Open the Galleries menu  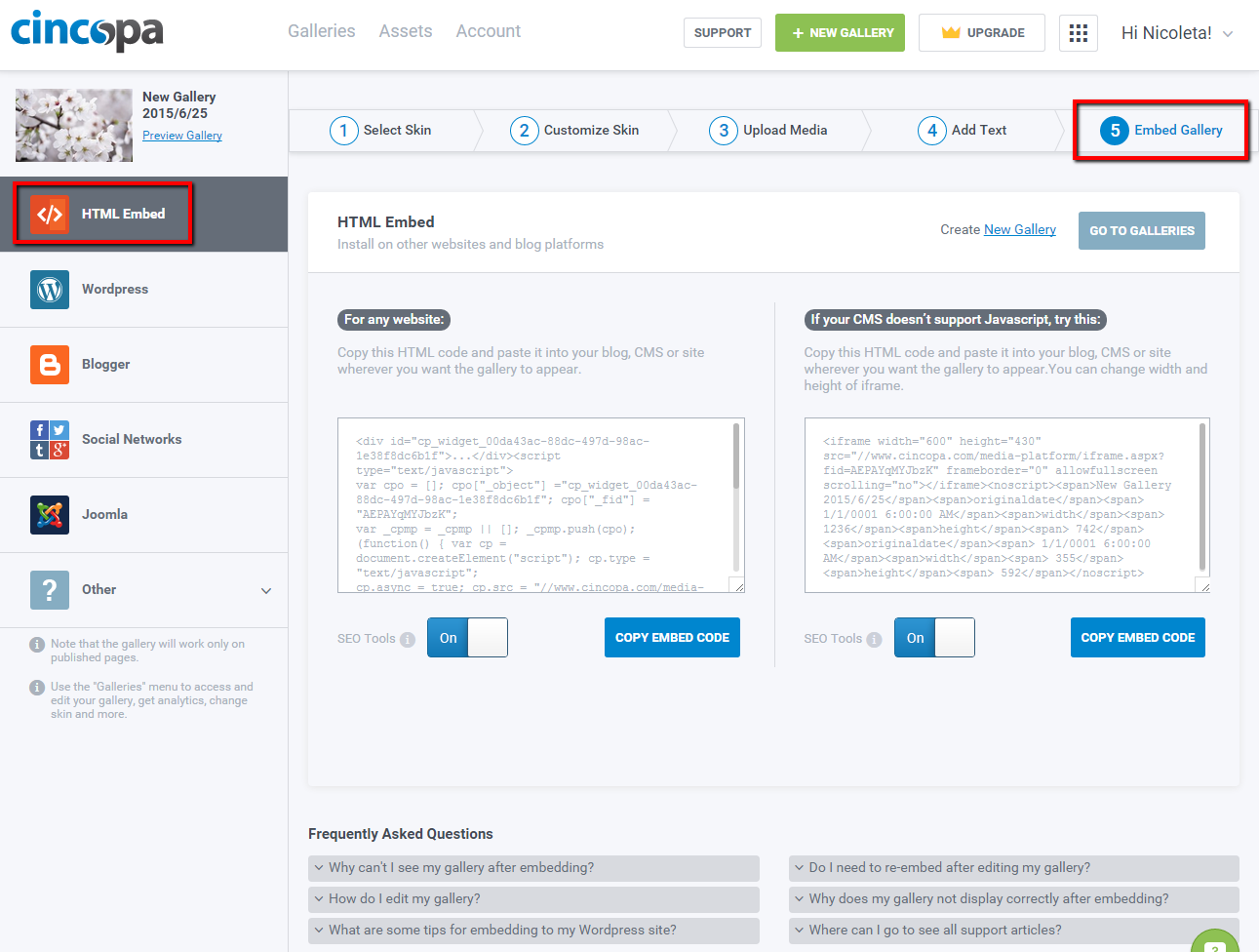[x=322, y=31]
